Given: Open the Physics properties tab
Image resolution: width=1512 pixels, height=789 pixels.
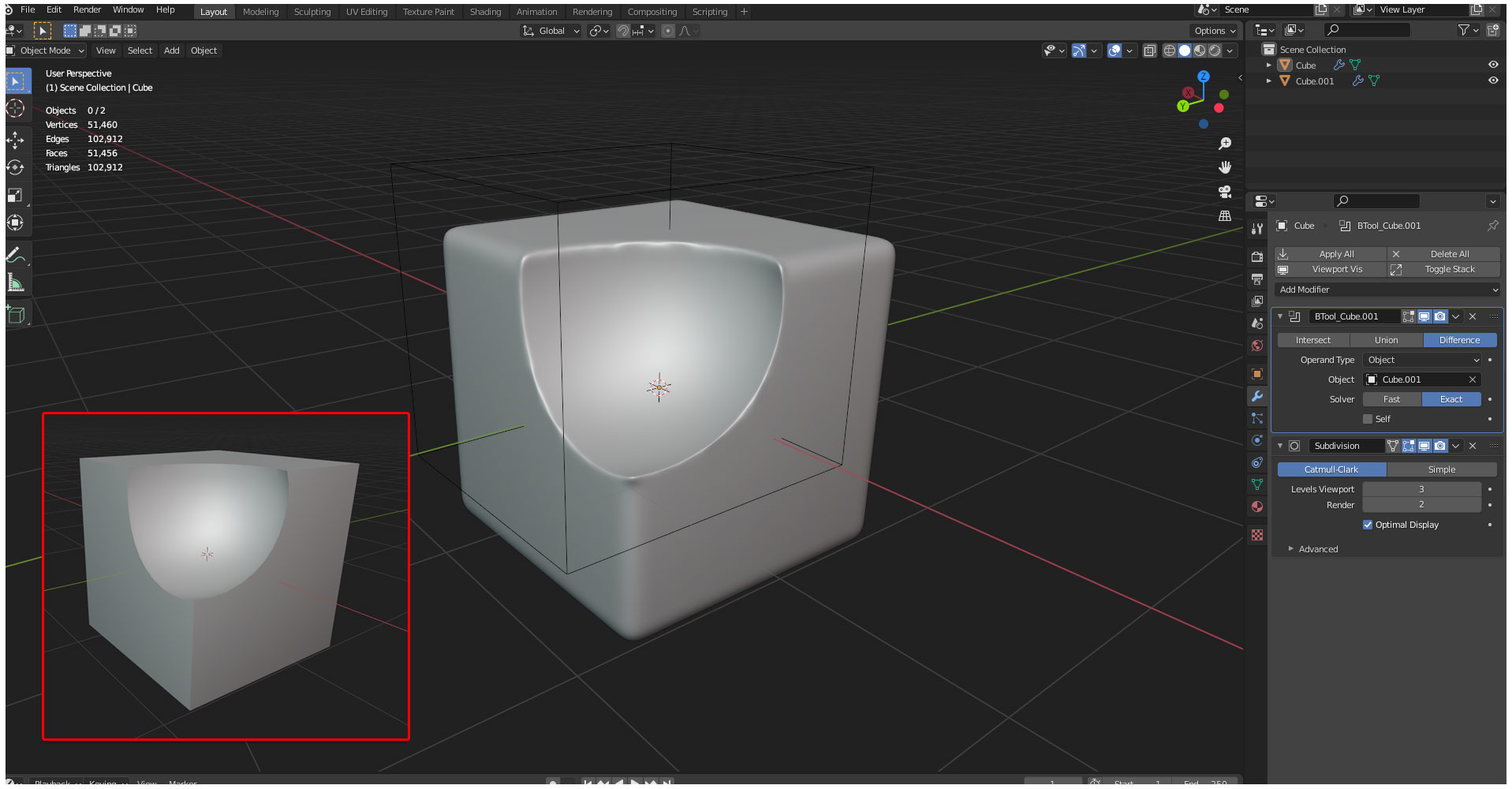Looking at the screenshot, I should pyautogui.click(x=1257, y=440).
